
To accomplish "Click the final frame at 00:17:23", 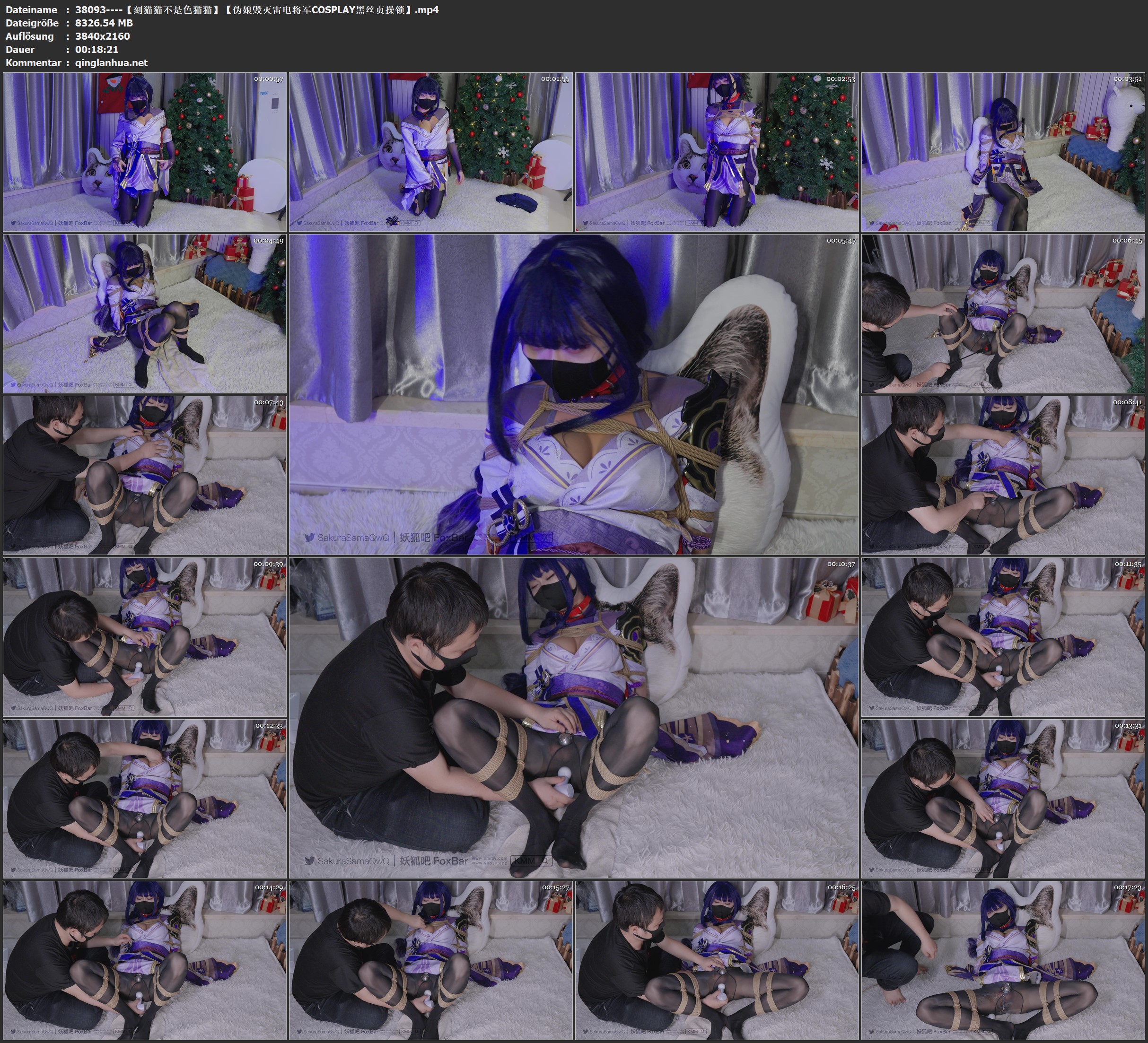I will click(1003, 960).
